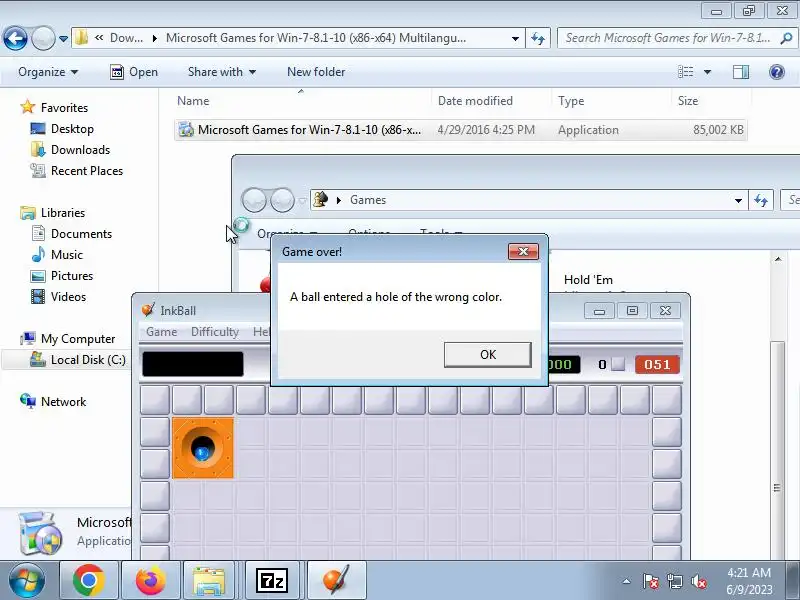Select the Hold 'Em game entry
The image size is (800, 600).
(x=588, y=280)
